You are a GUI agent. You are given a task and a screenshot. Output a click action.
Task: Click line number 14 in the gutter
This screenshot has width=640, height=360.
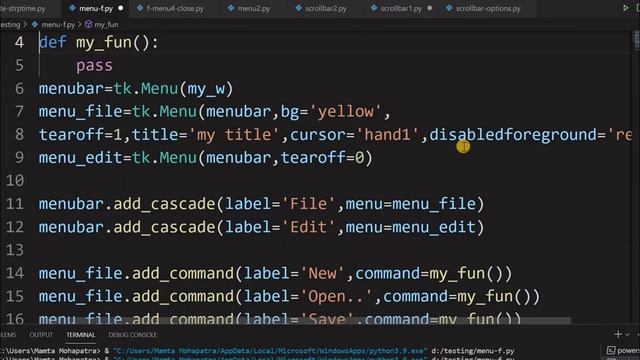click(x=15, y=273)
